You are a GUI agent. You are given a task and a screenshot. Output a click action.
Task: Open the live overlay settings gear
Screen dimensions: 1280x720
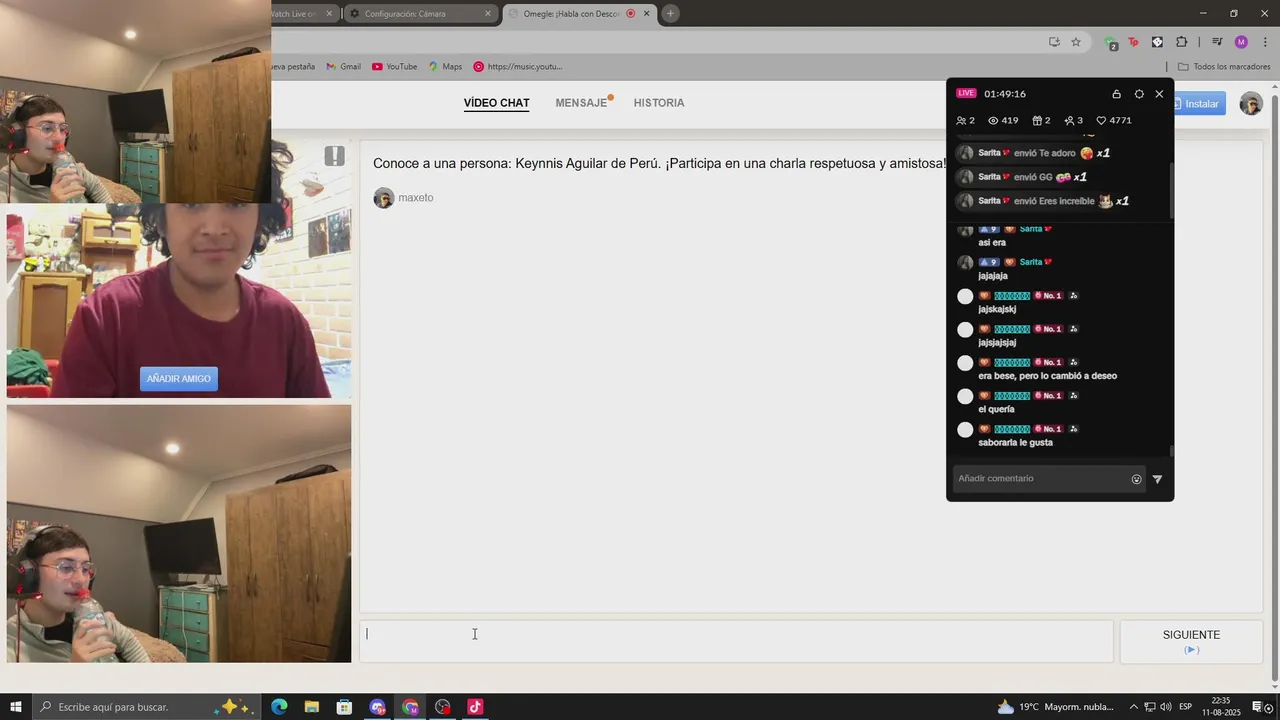coord(1139,94)
